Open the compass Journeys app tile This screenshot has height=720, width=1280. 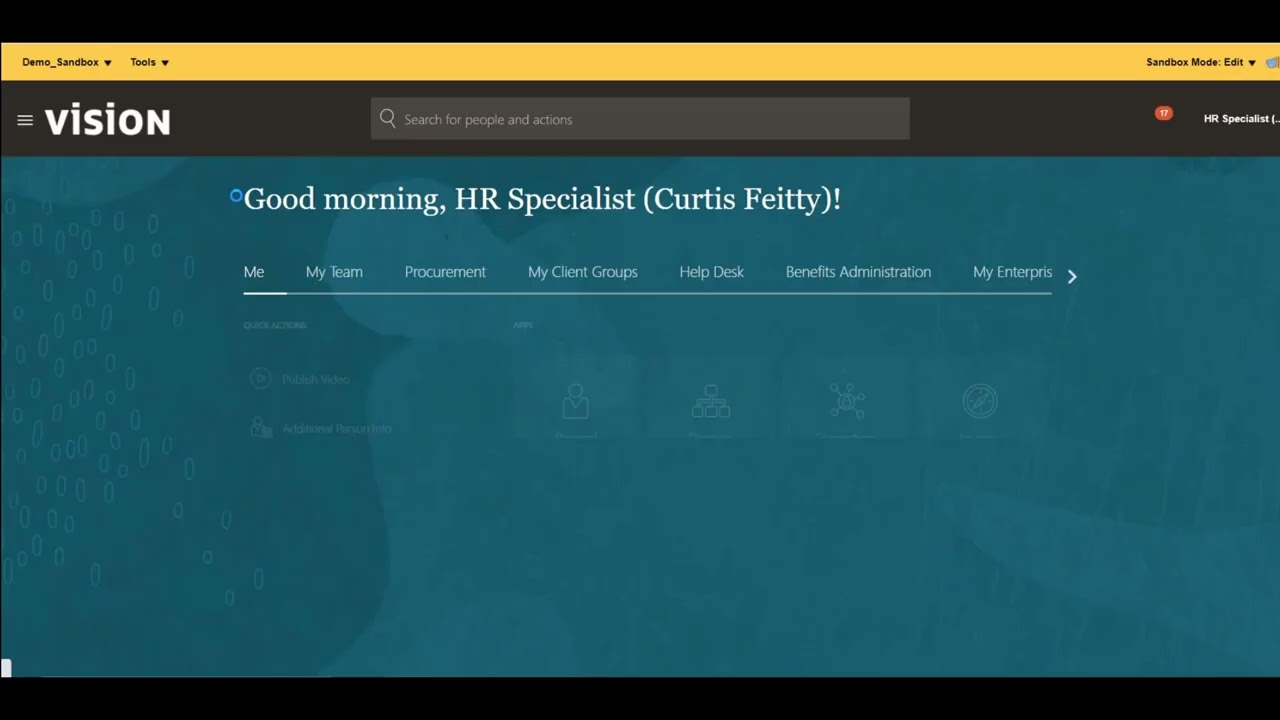click(x=980, y=401)
